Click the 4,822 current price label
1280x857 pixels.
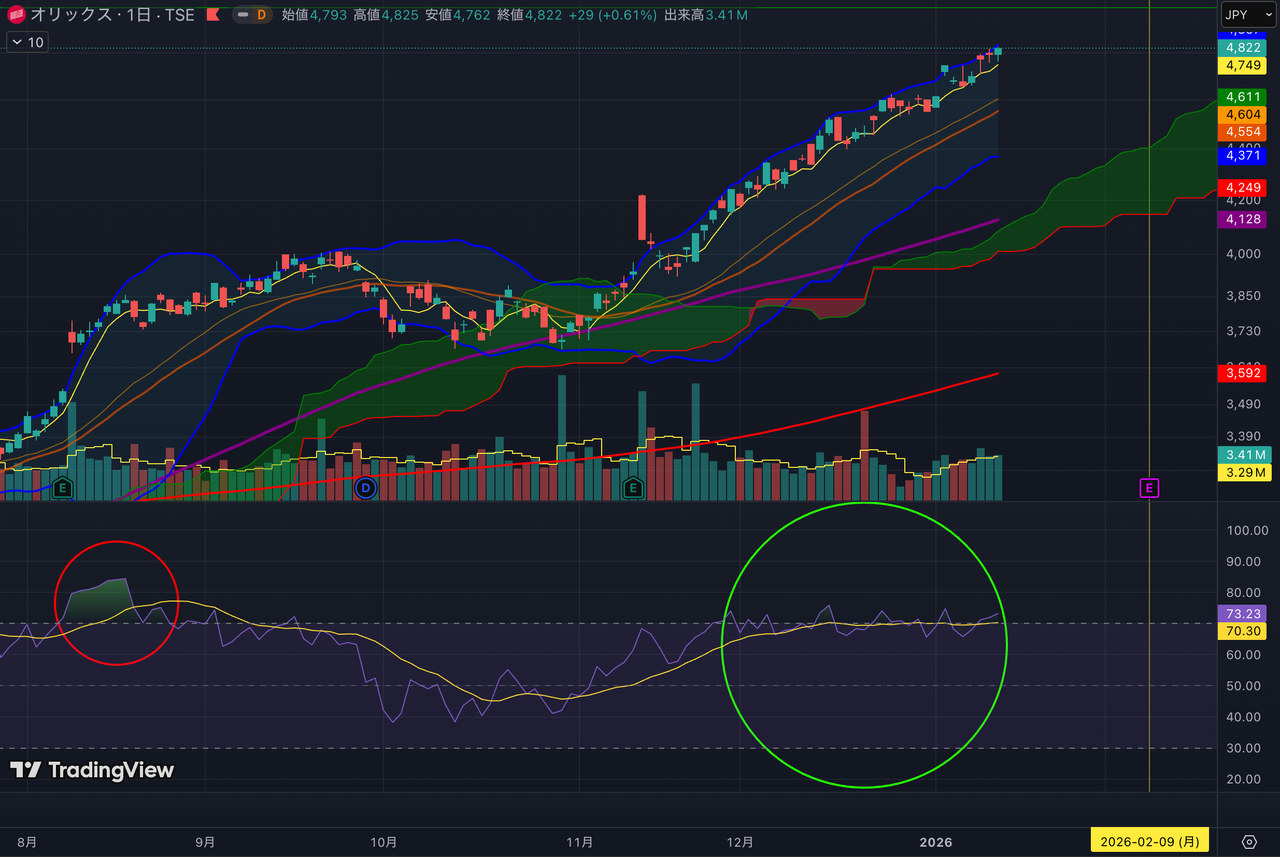click(x=1242, y=48)
